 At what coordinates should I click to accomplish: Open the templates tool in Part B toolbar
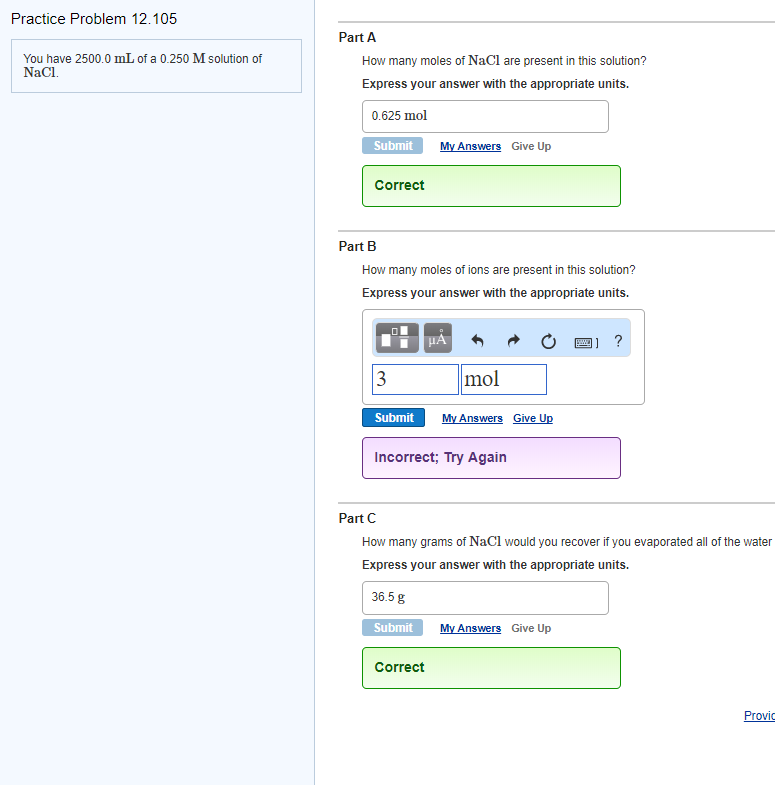tap(397, 338)
